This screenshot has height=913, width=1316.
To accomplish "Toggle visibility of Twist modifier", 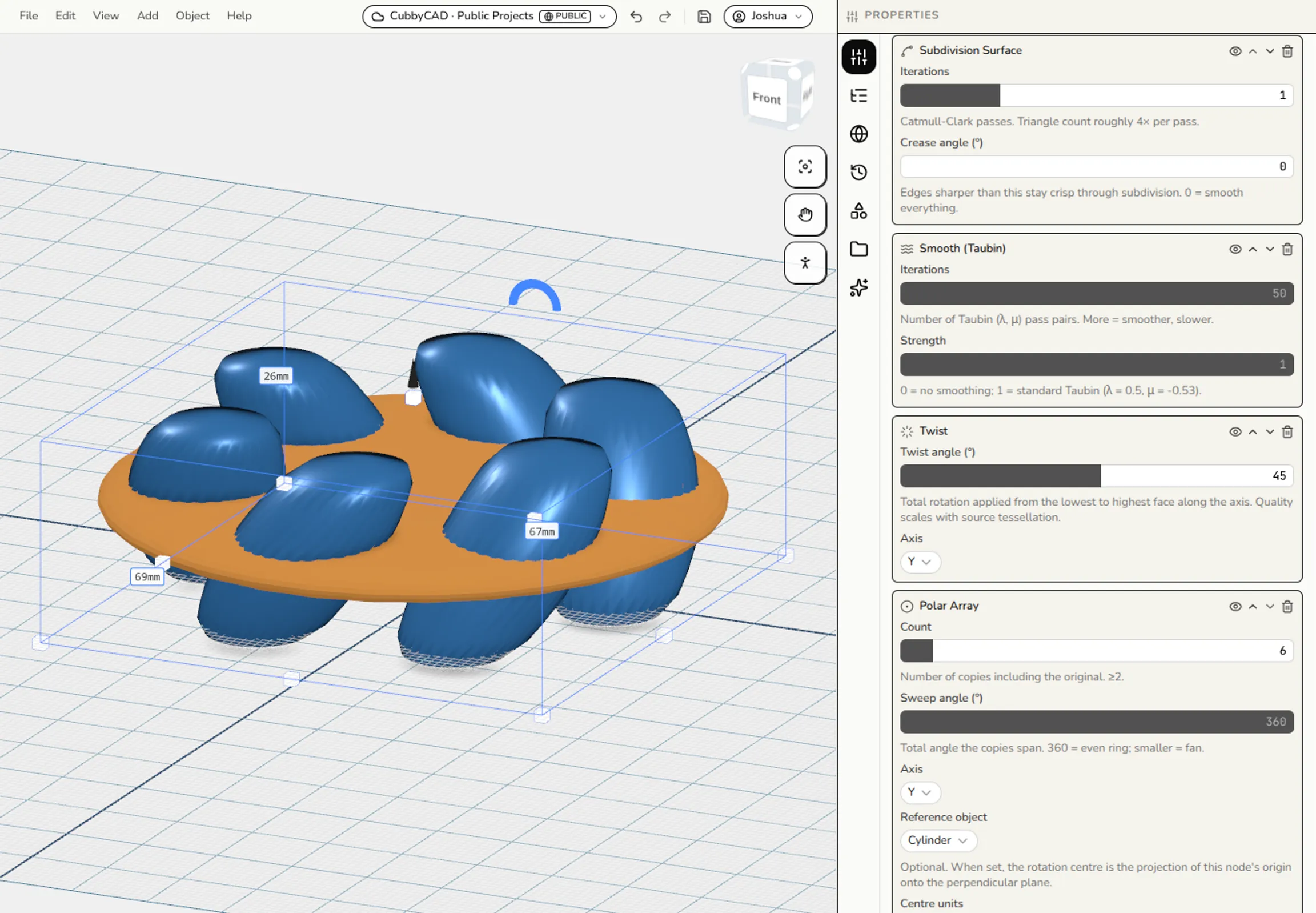I will (1235, 432).
